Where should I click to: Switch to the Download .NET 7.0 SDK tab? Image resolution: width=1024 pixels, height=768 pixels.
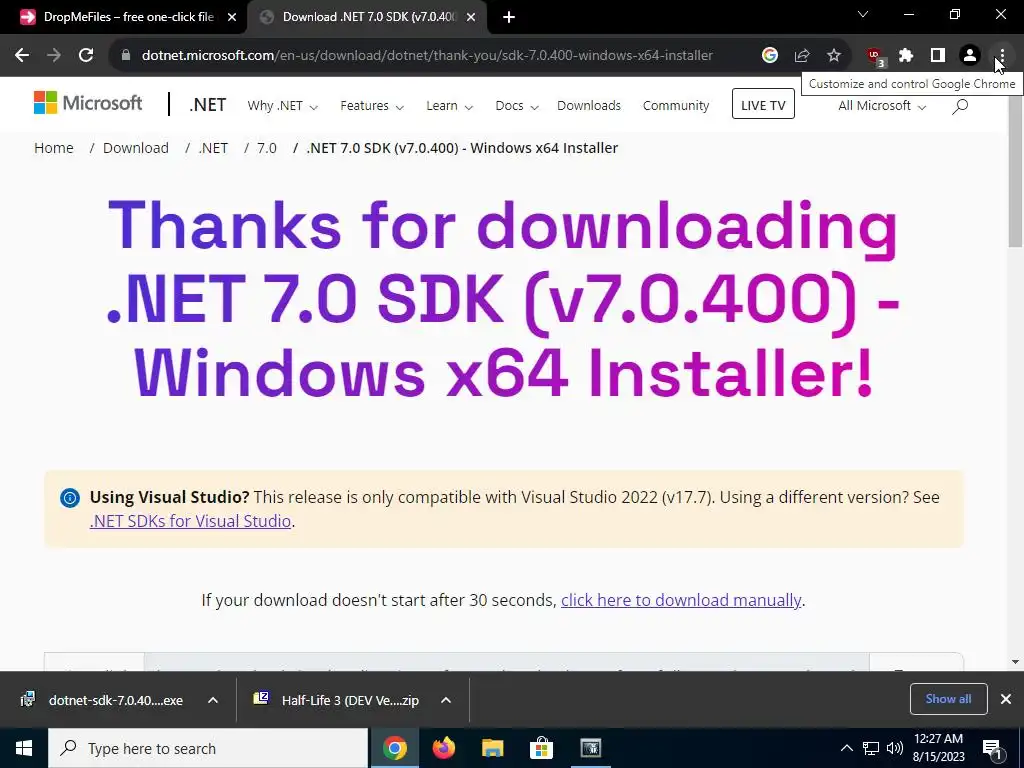point(369,17)
